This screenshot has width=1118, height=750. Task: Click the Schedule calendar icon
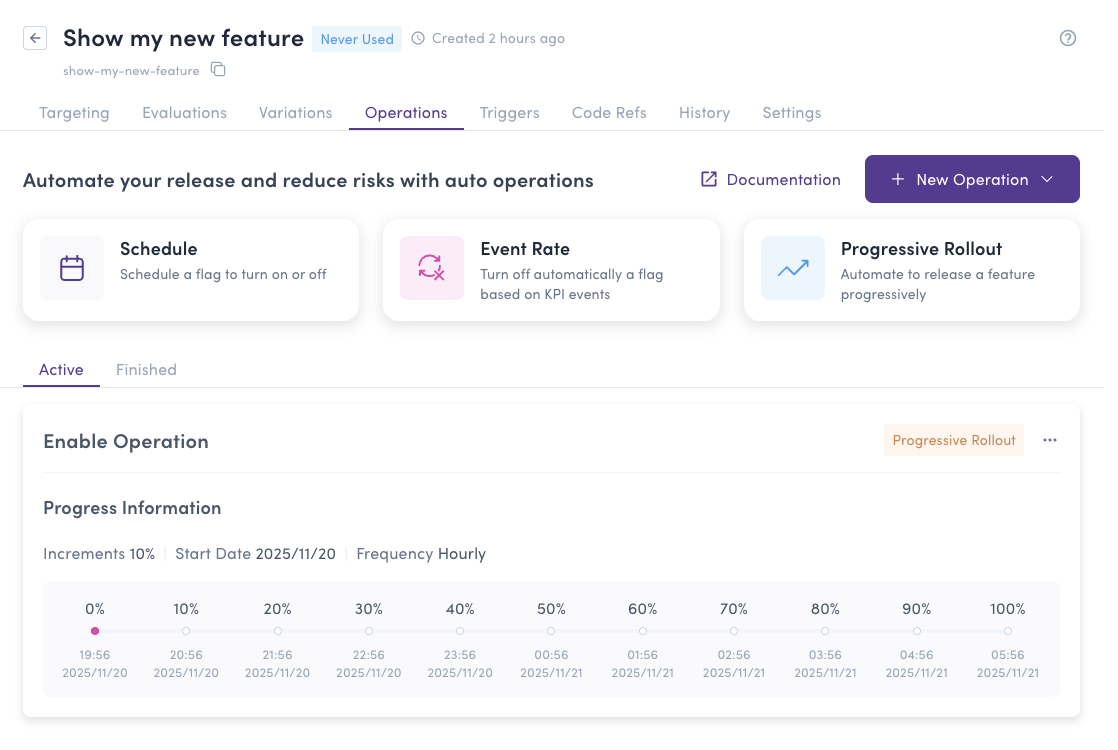tap(72, 268)
